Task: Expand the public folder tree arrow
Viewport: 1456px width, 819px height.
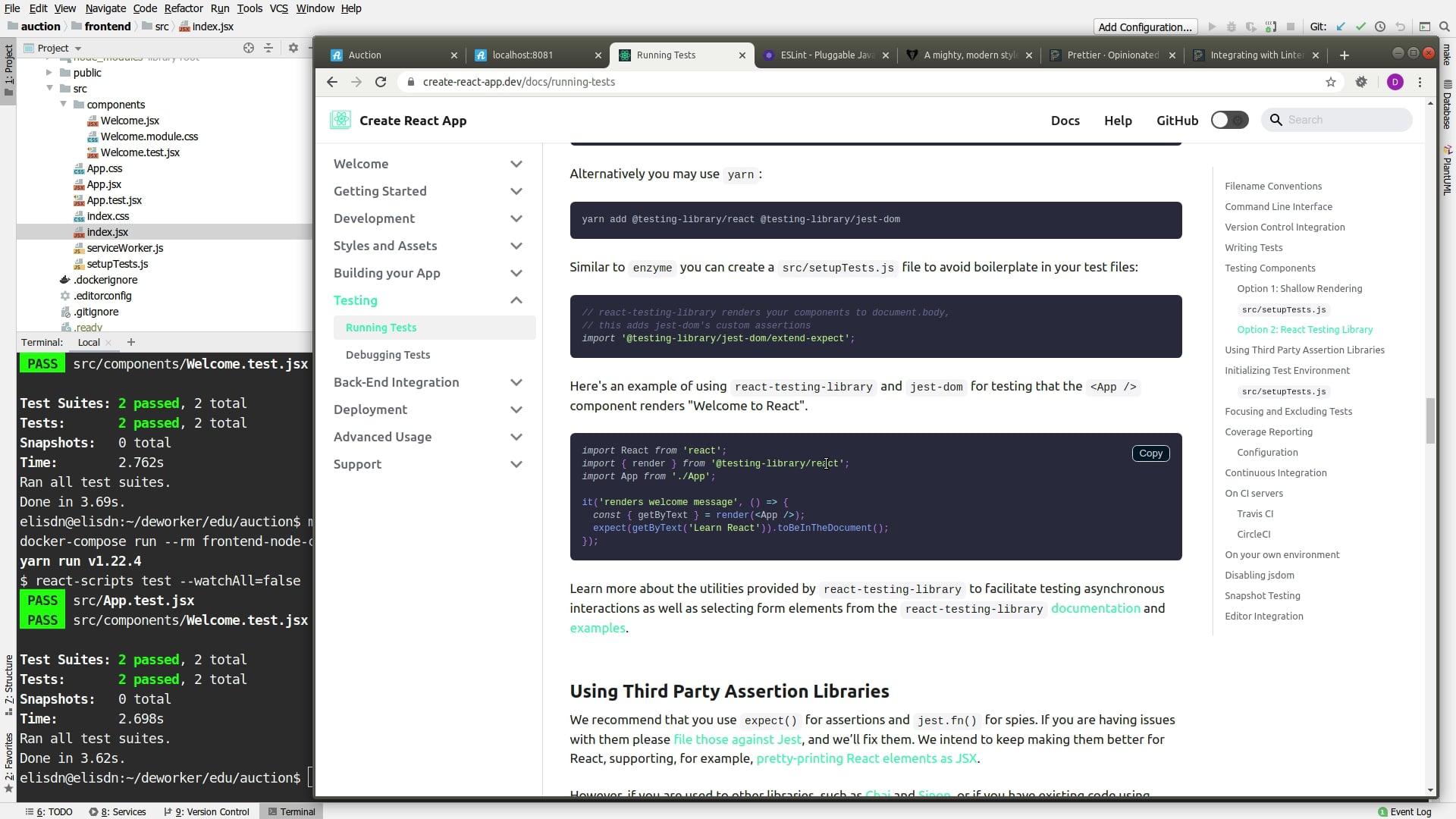Action: coord(49,73)
